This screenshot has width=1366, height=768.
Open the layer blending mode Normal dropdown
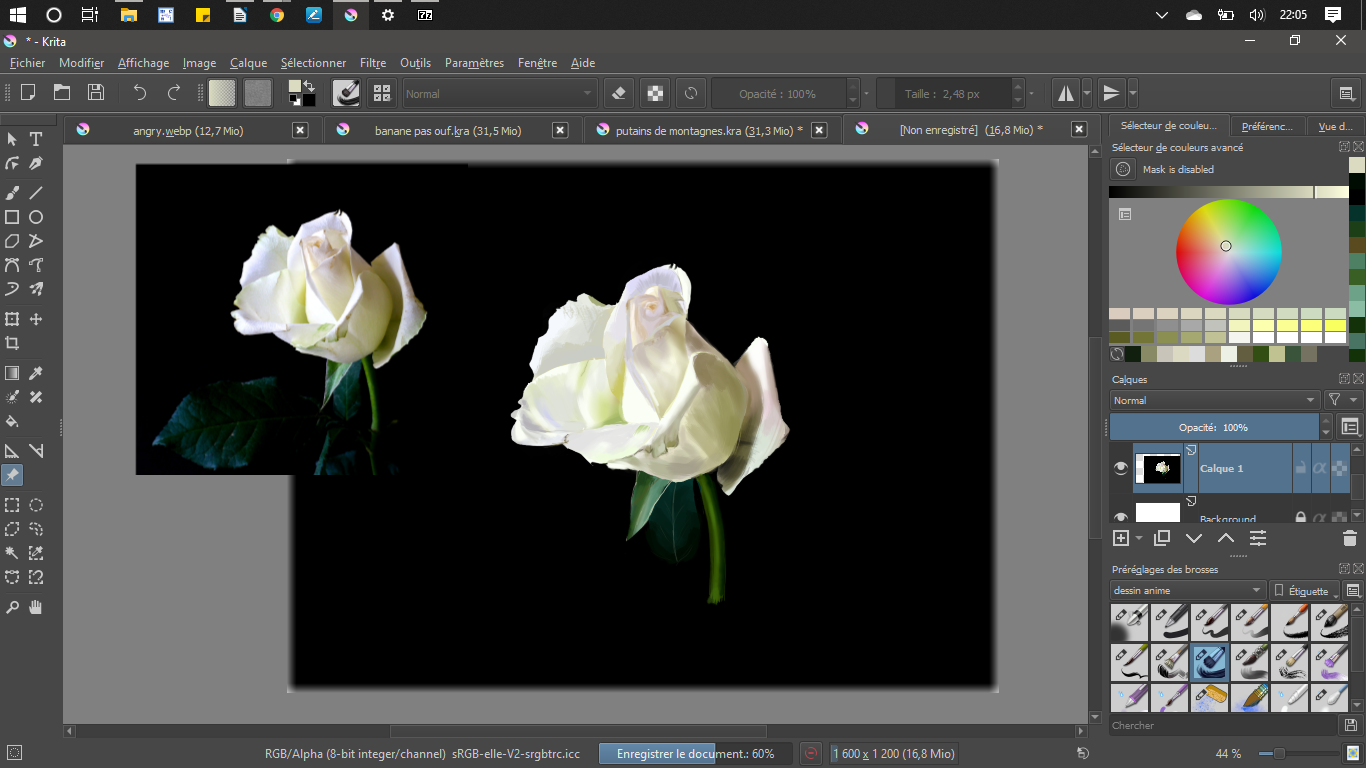coord(1214,400)
